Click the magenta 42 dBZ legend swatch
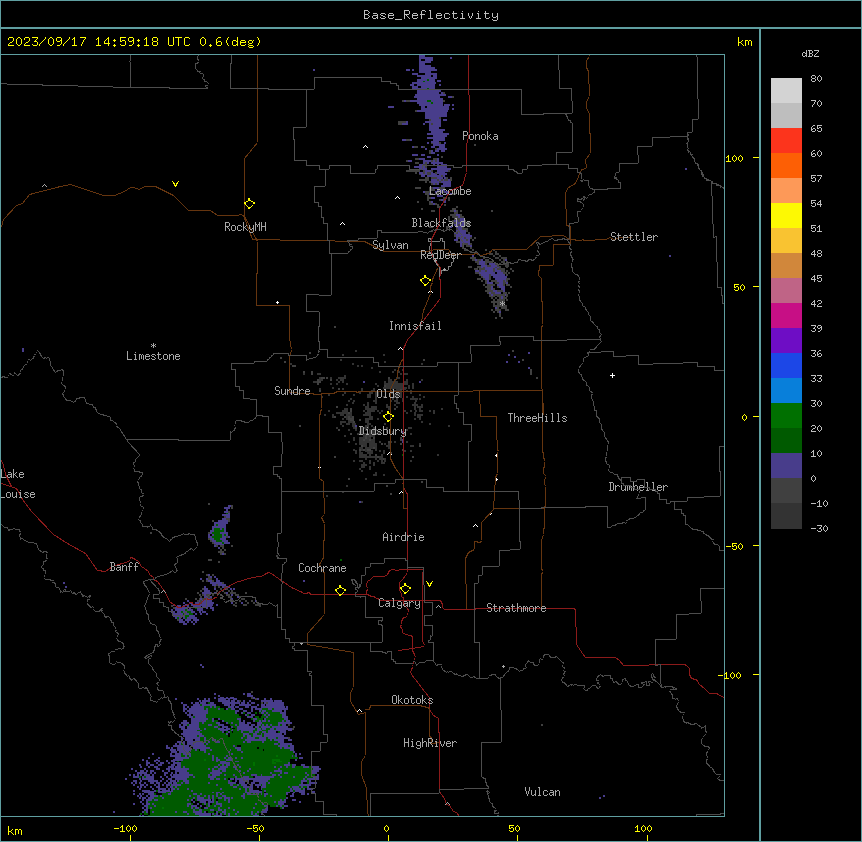Image resolution: width=862 pixels, height=842 pixels. pyautogui.click(x=786, y=315)
